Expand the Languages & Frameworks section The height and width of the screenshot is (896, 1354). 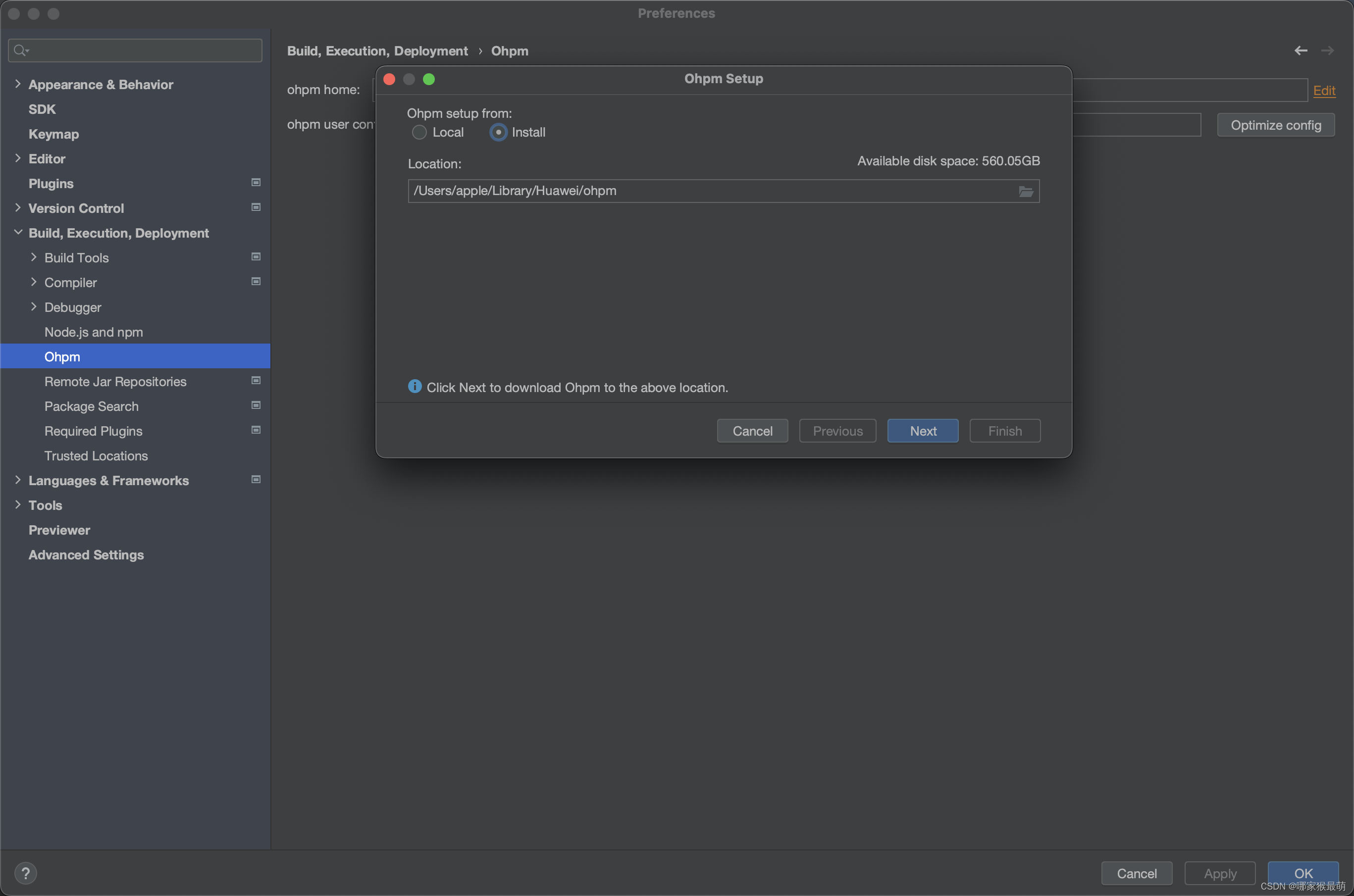[18, 480]
